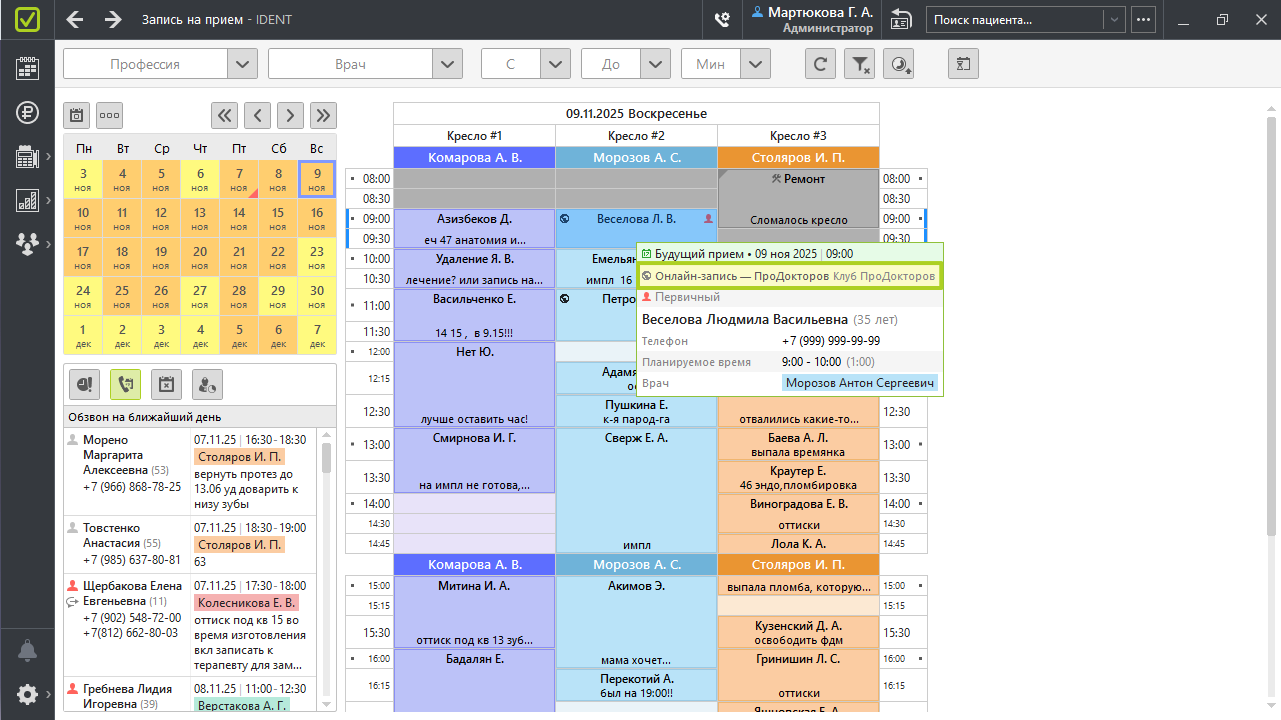Select the highlighted call-list phone tab
The height and width of the screenshot is (720, 1281).
tap(125, 383)
